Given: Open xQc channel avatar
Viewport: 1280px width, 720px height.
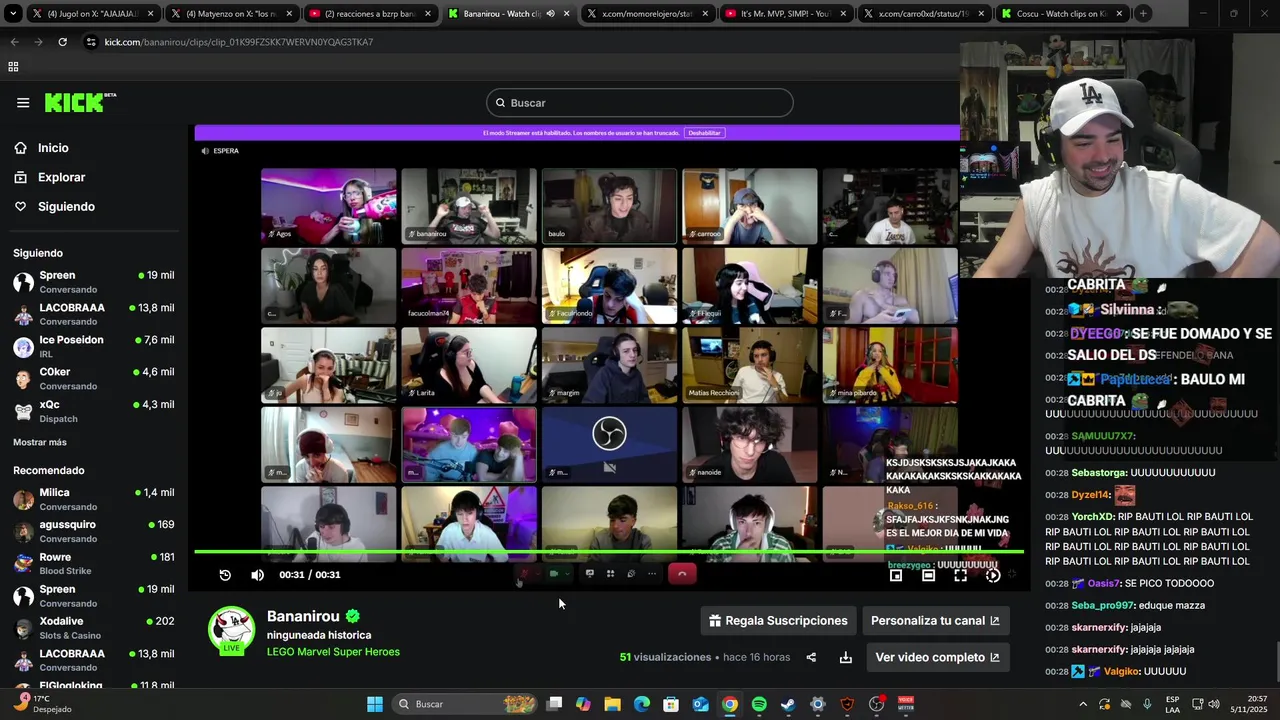Looking at the screenshot, I should pos(23,411).
